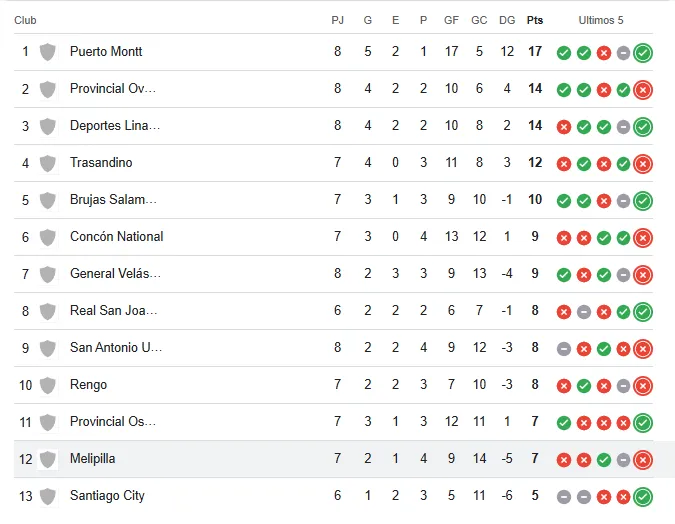Open the Puerto Montt team link

[x=106, y=52]
